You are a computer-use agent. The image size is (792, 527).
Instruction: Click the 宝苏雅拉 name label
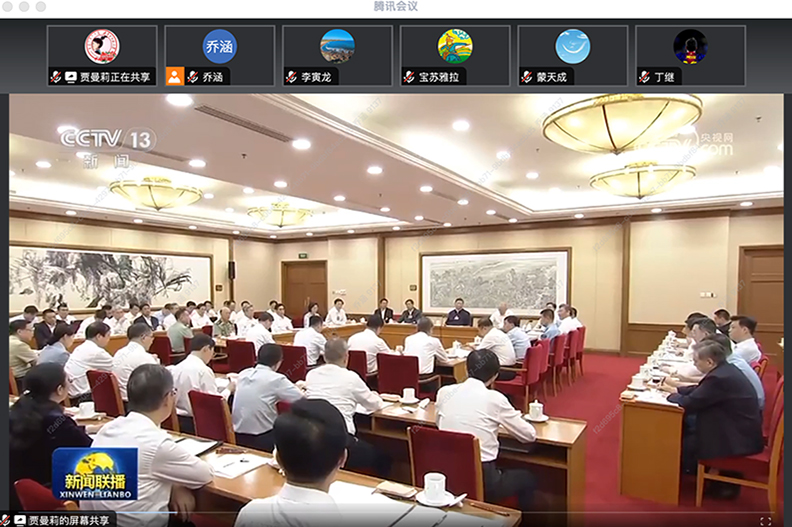438,77
